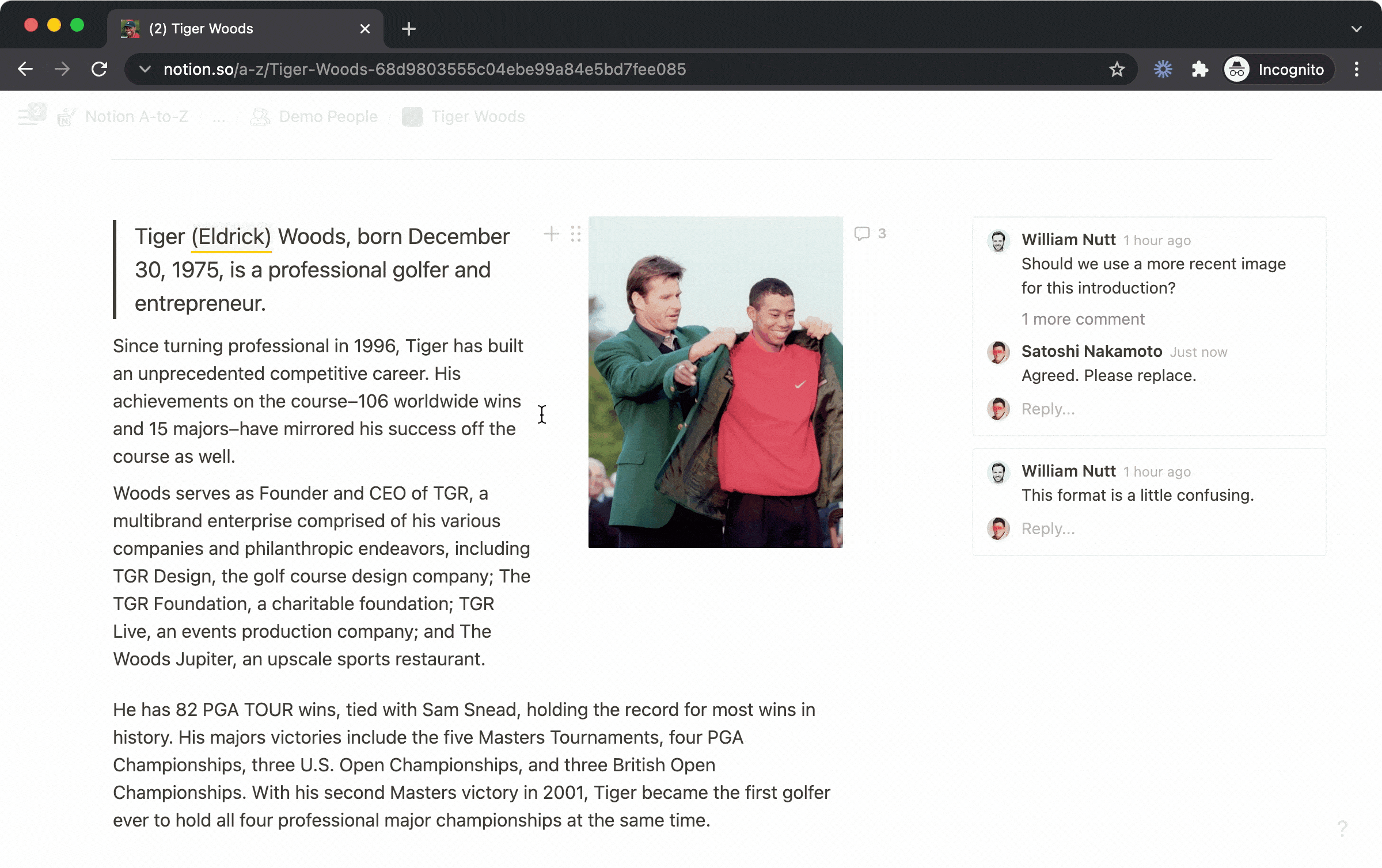This screenshot has width=1382, height=868.
Task: Click the browser extensions puzzle icon
Action: pos(1200,68)
